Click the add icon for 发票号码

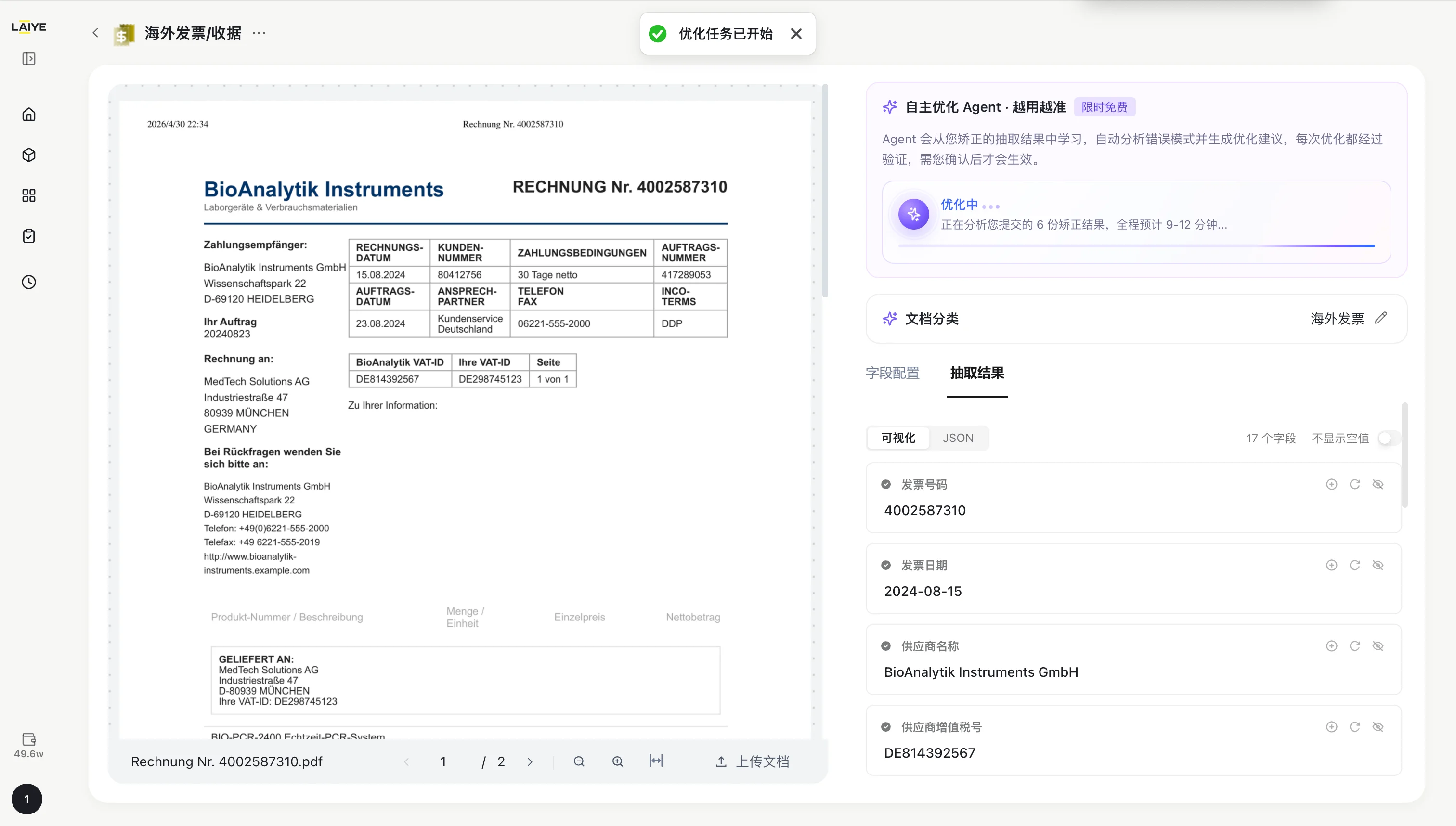[1332, 484]
